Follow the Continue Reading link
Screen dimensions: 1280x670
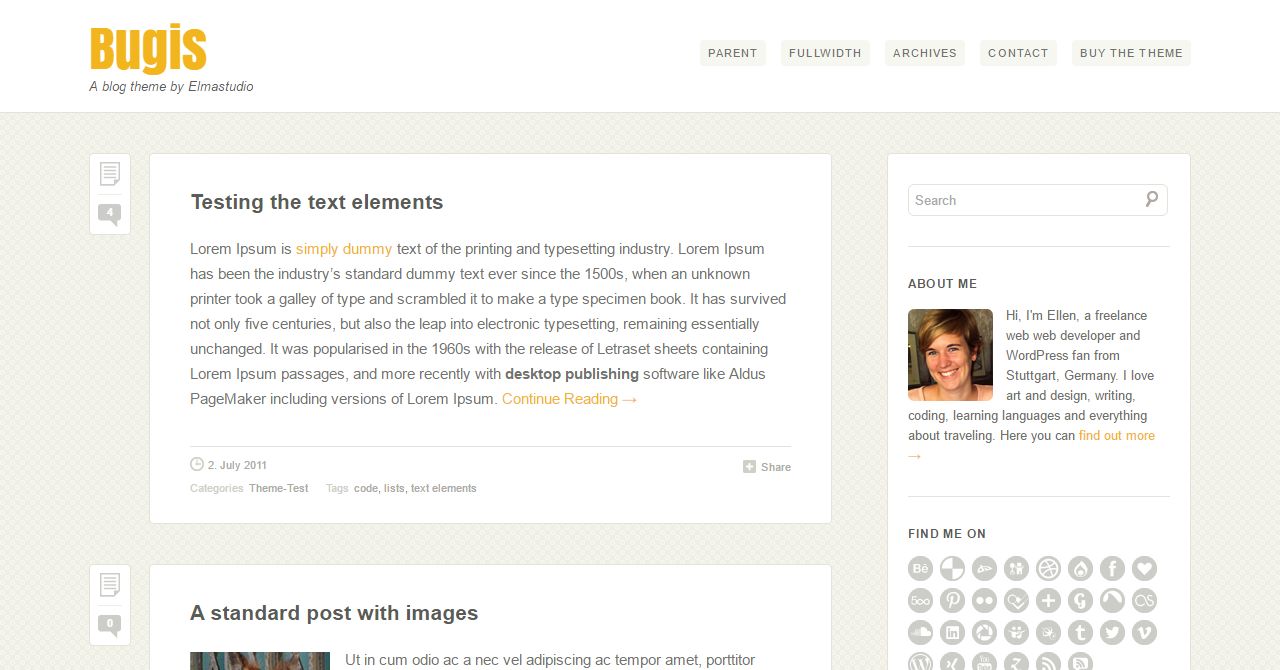(569, 399)
